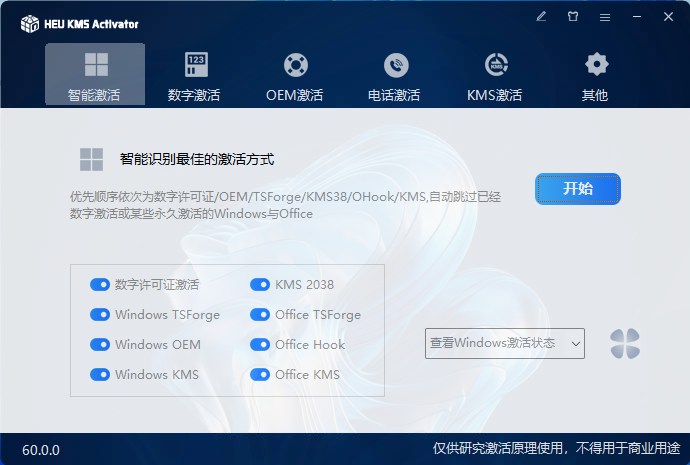Open the hamburger menu icon
Image resolution: width=690 pixels, height=465 pixels.
click(x=605, y=17)
